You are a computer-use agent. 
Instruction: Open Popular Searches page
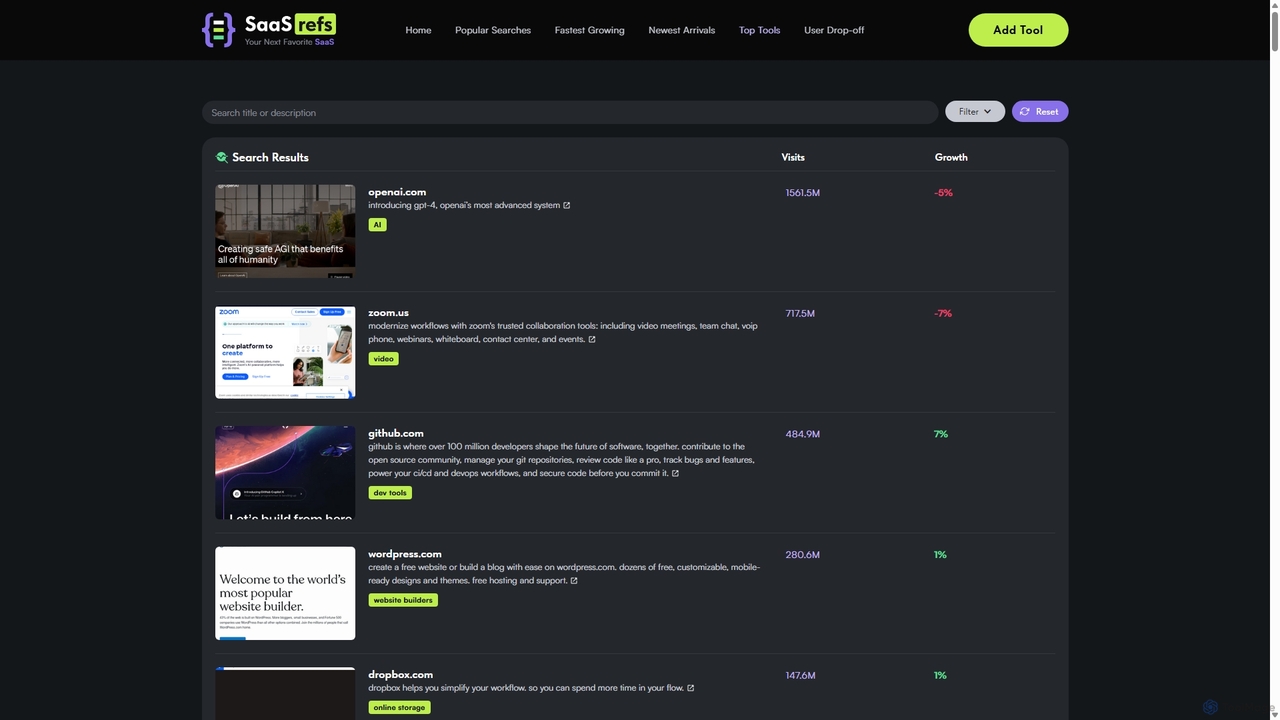493,30
